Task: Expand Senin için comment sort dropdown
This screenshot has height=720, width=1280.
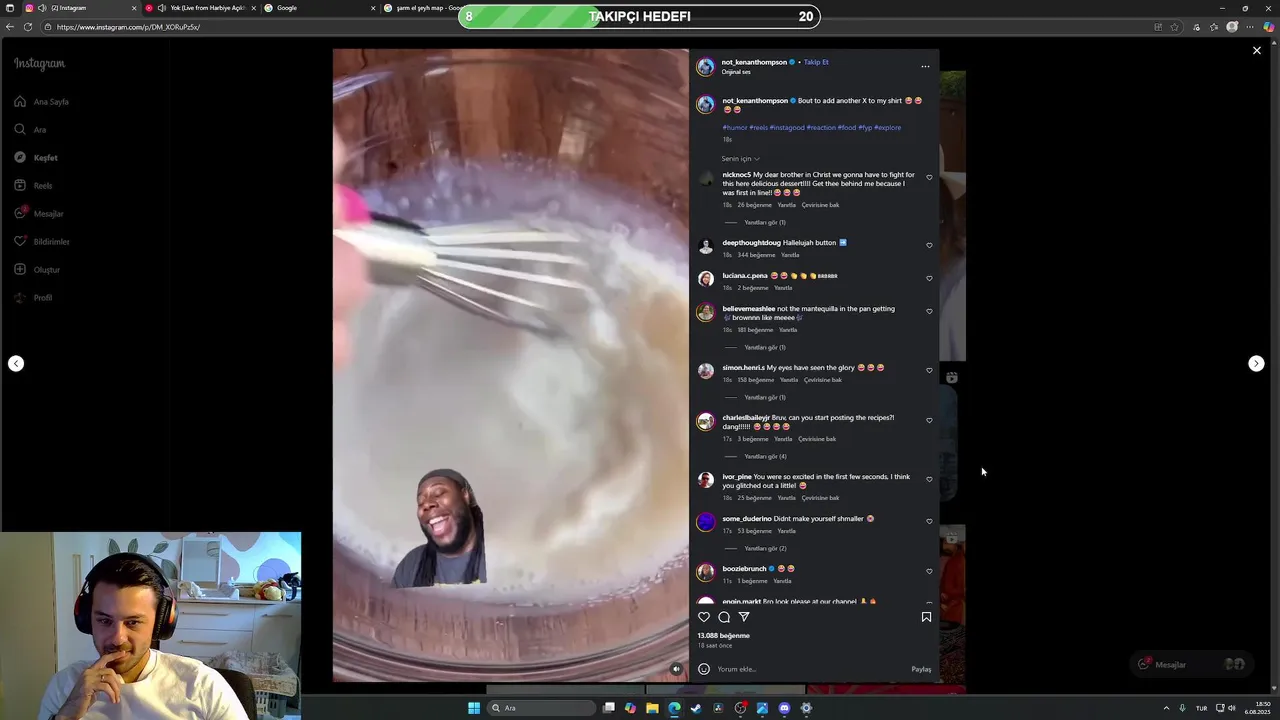Action: pos(740,158)
